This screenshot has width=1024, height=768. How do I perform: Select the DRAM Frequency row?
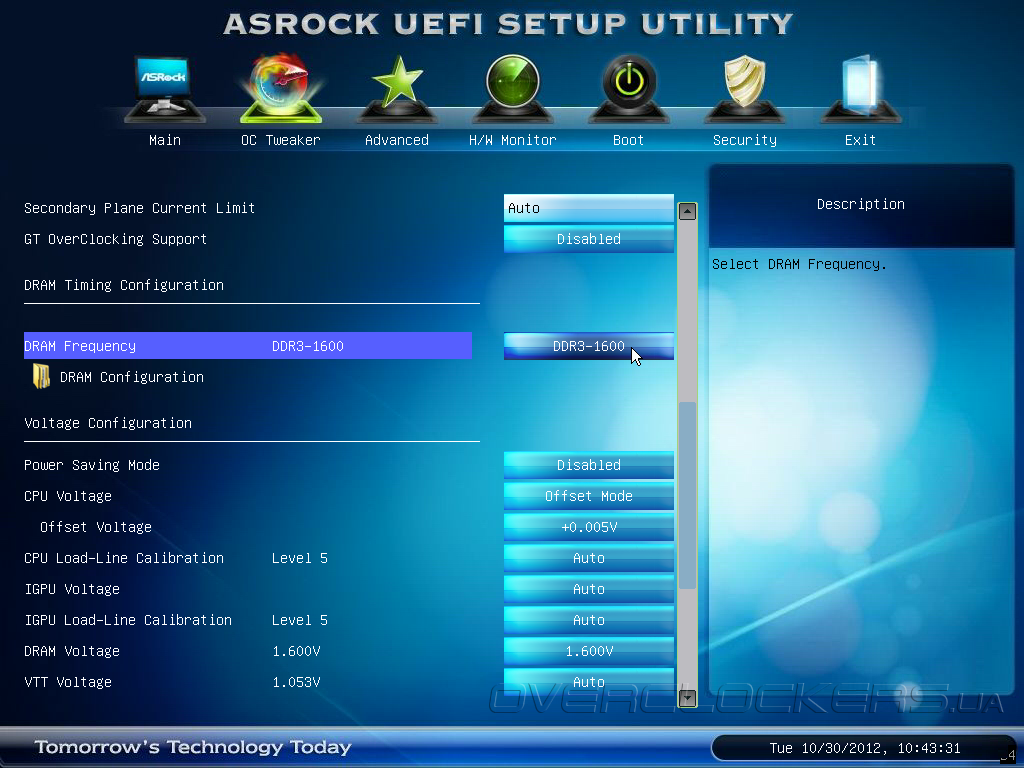(248, 346)
